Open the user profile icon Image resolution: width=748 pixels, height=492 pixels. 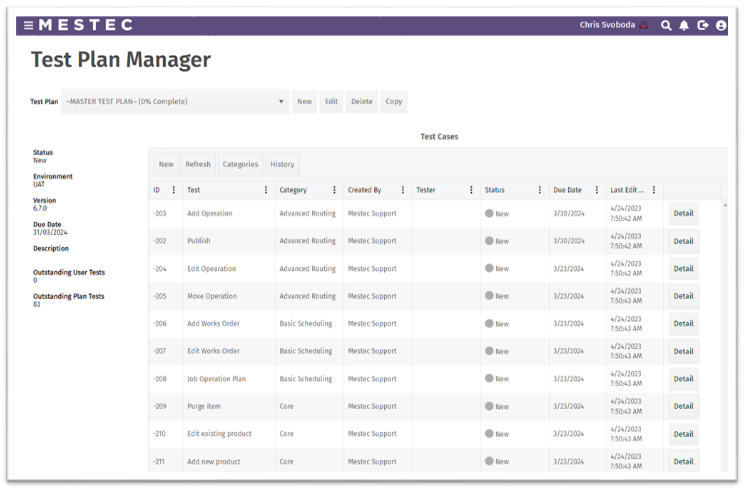721,25
